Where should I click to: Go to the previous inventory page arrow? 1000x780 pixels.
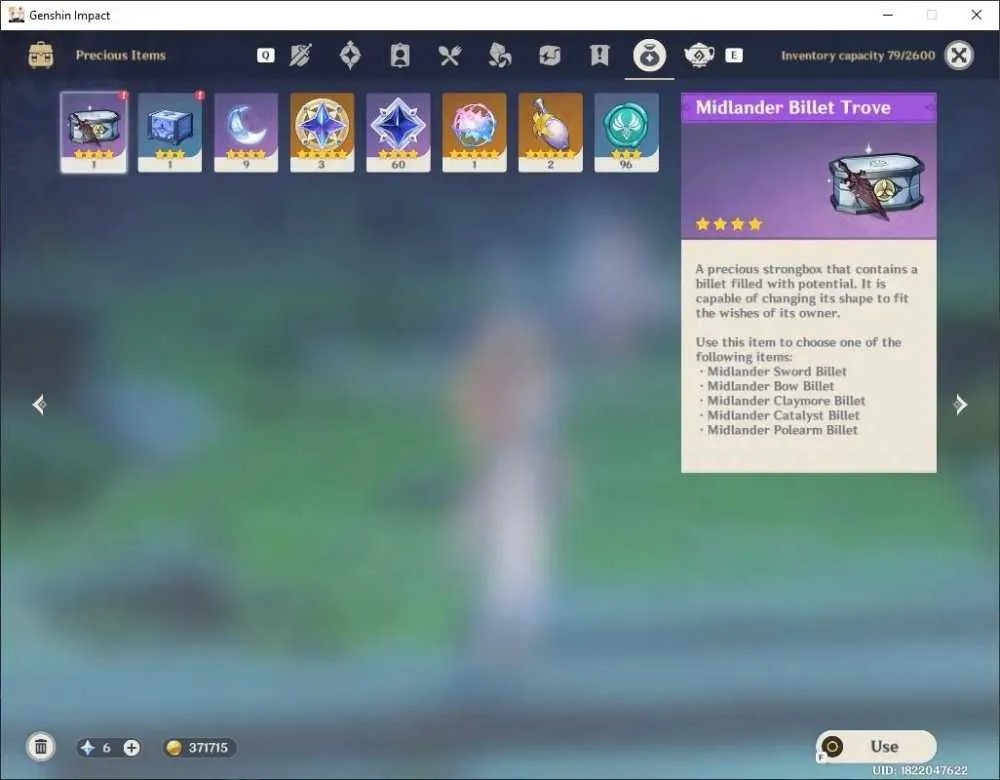39,404
